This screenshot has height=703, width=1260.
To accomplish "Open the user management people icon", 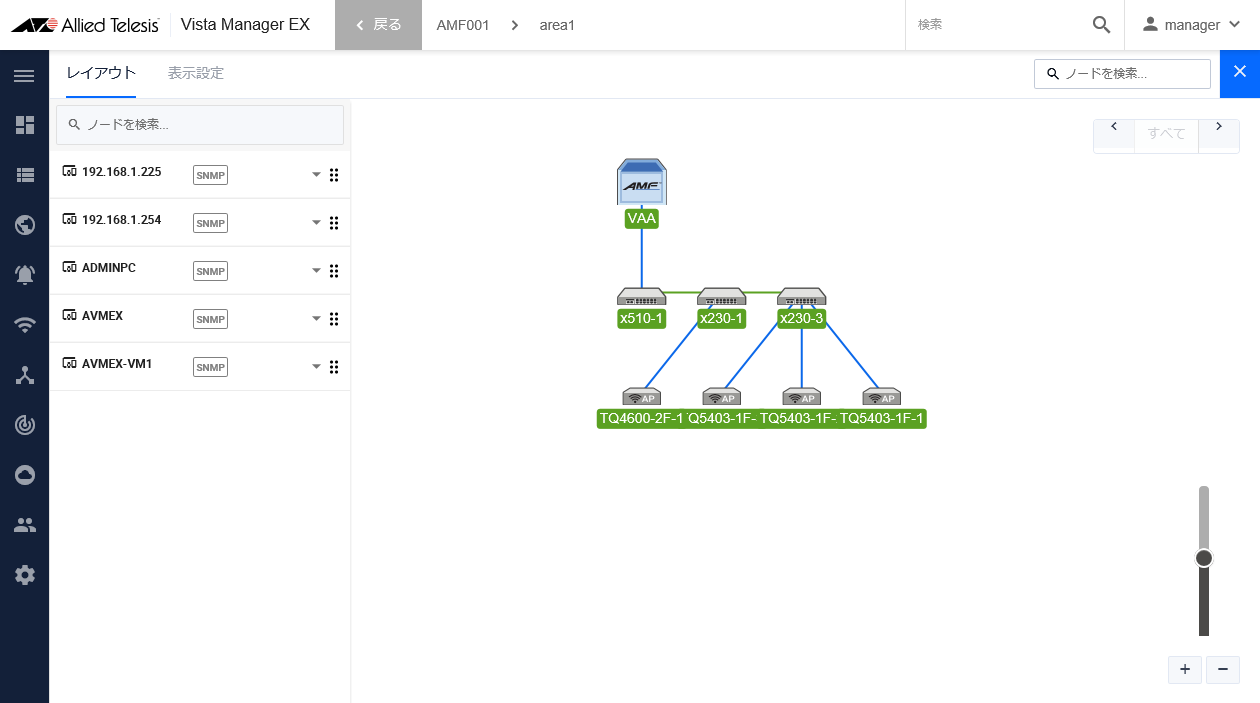I will point(25,525).
